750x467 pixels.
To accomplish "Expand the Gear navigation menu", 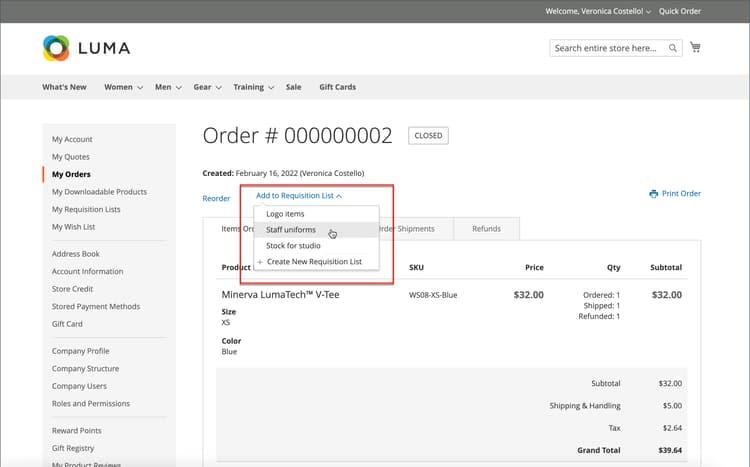I will coord(207,87).
